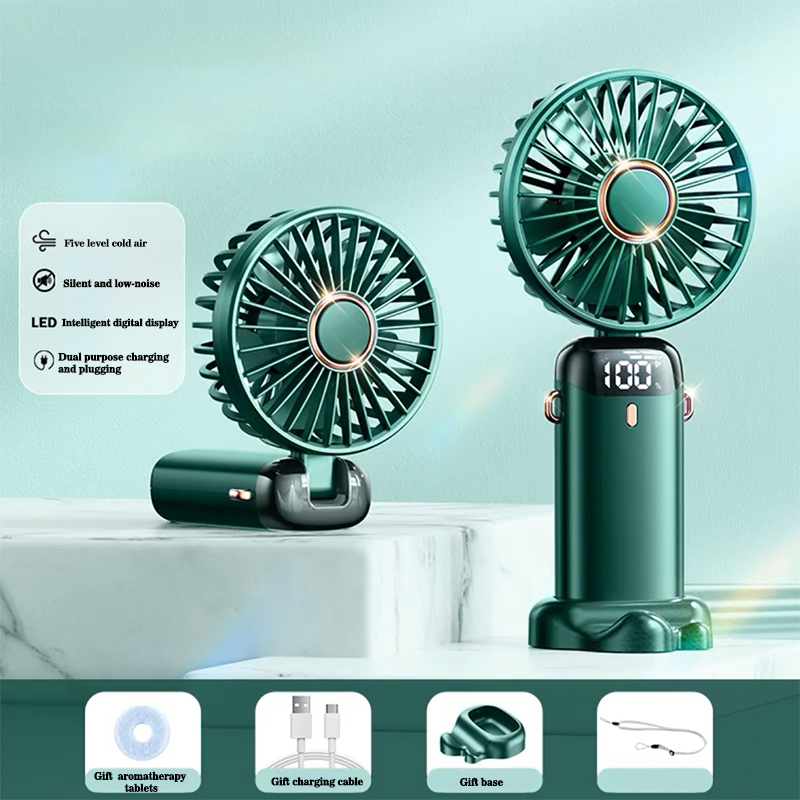Click the Intelligent digital display text
Viewport: 800px width, 800px height.
click(120, 323)
